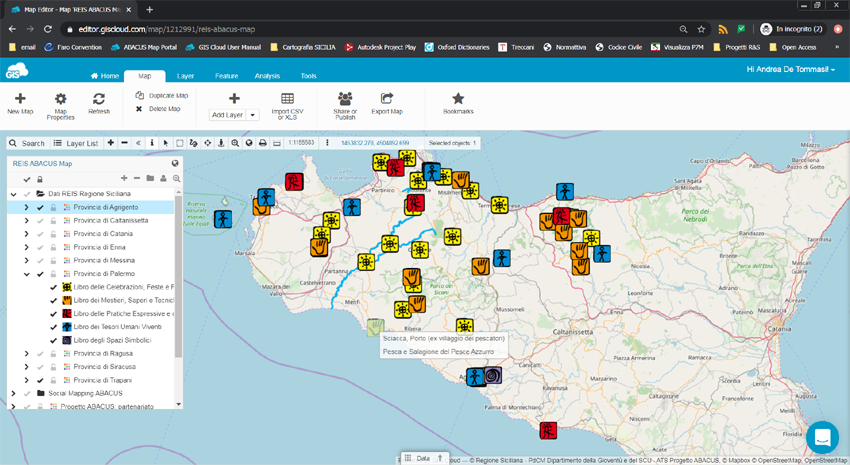Open Map Properties gear icon
This screenshot has height=465, width=850.
pos(60,99)
